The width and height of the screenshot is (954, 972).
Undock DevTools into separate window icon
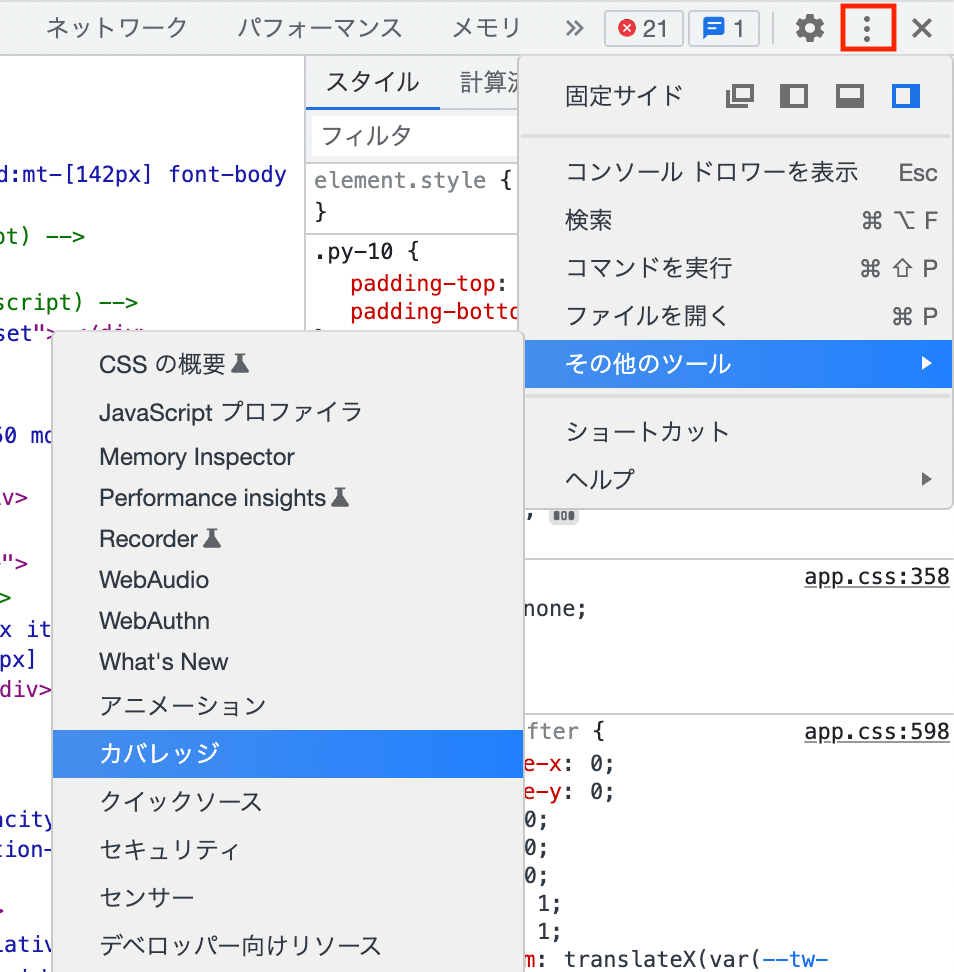739,95
